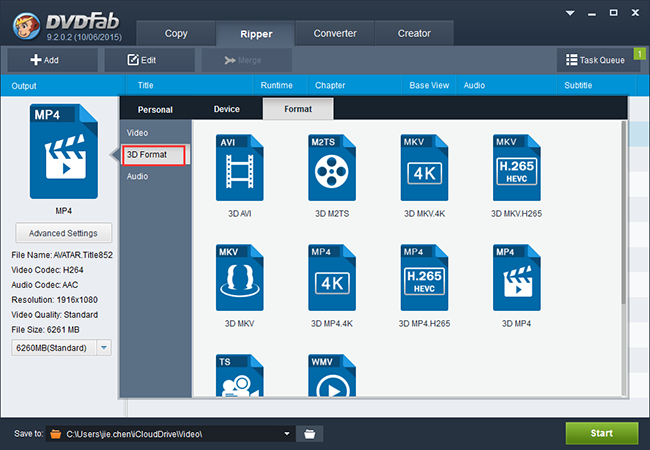Click the File Name: AVATAR.Title852 text
Image resolution: width=650 pixels, height=450 pixels.
(x=62, y=255)
